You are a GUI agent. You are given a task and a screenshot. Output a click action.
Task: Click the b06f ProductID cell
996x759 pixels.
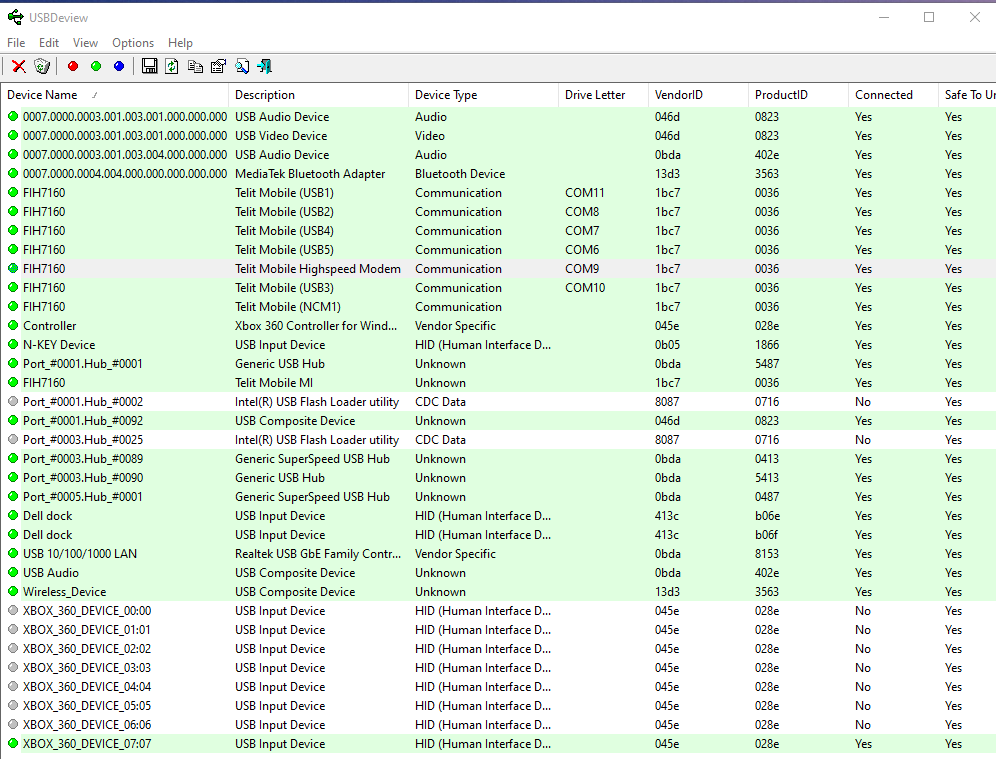pyautogui.click(x=767, y=535)
